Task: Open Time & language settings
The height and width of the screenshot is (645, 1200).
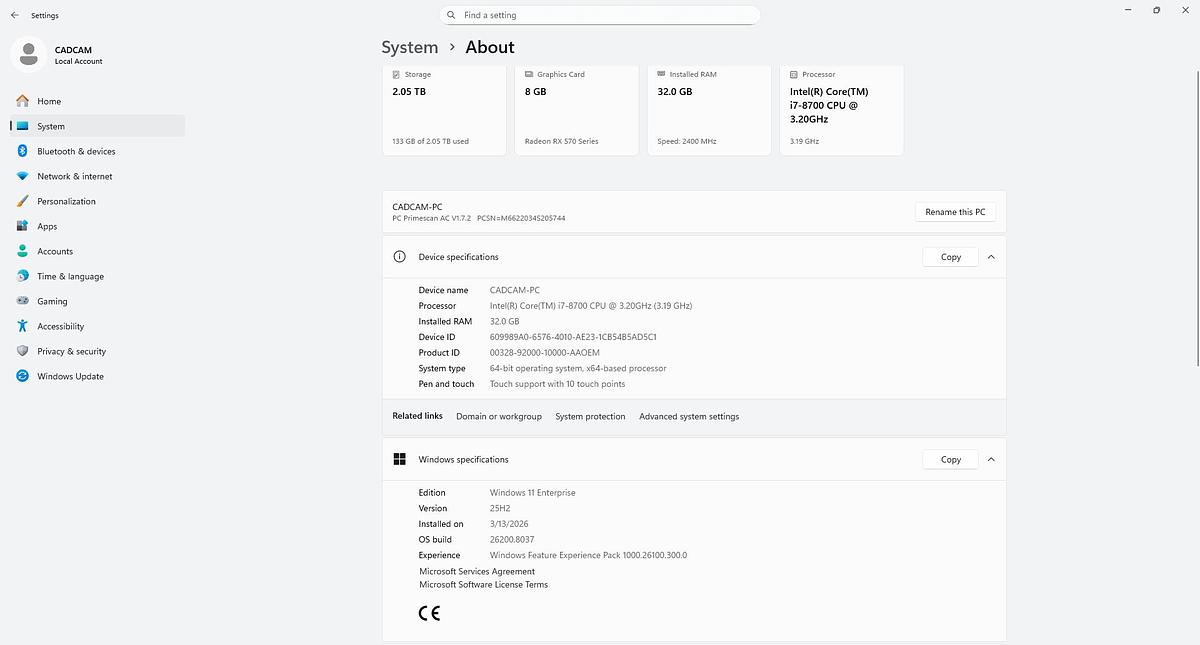Action: point(70,276)
